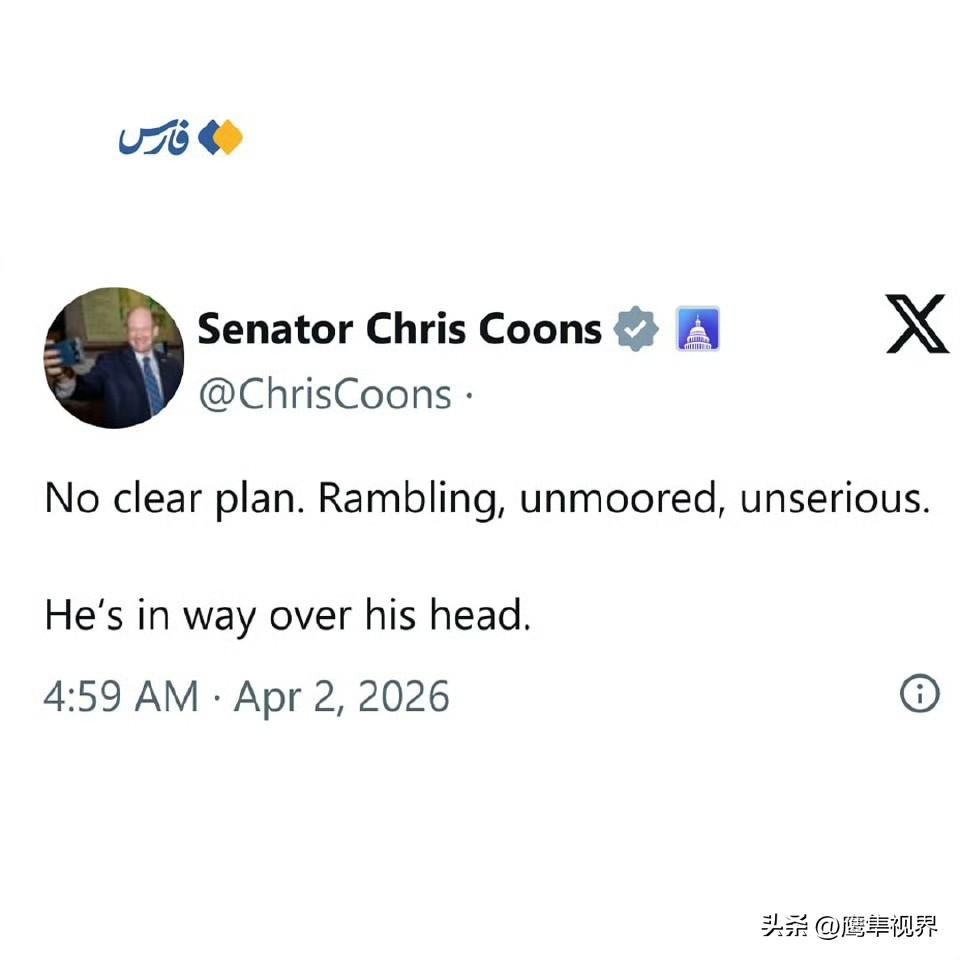Click the word 'Rambling' in the tweet
This screenshot has height=960, width=960.
coord(412,499)
